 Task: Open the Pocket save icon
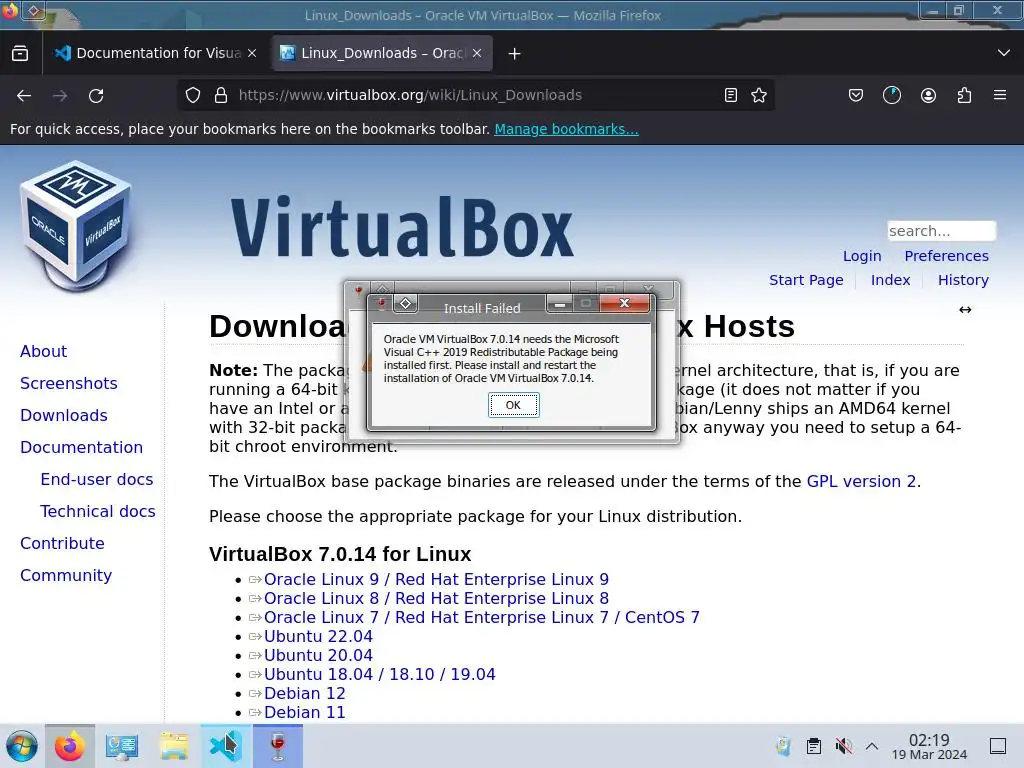click(856, 95)
